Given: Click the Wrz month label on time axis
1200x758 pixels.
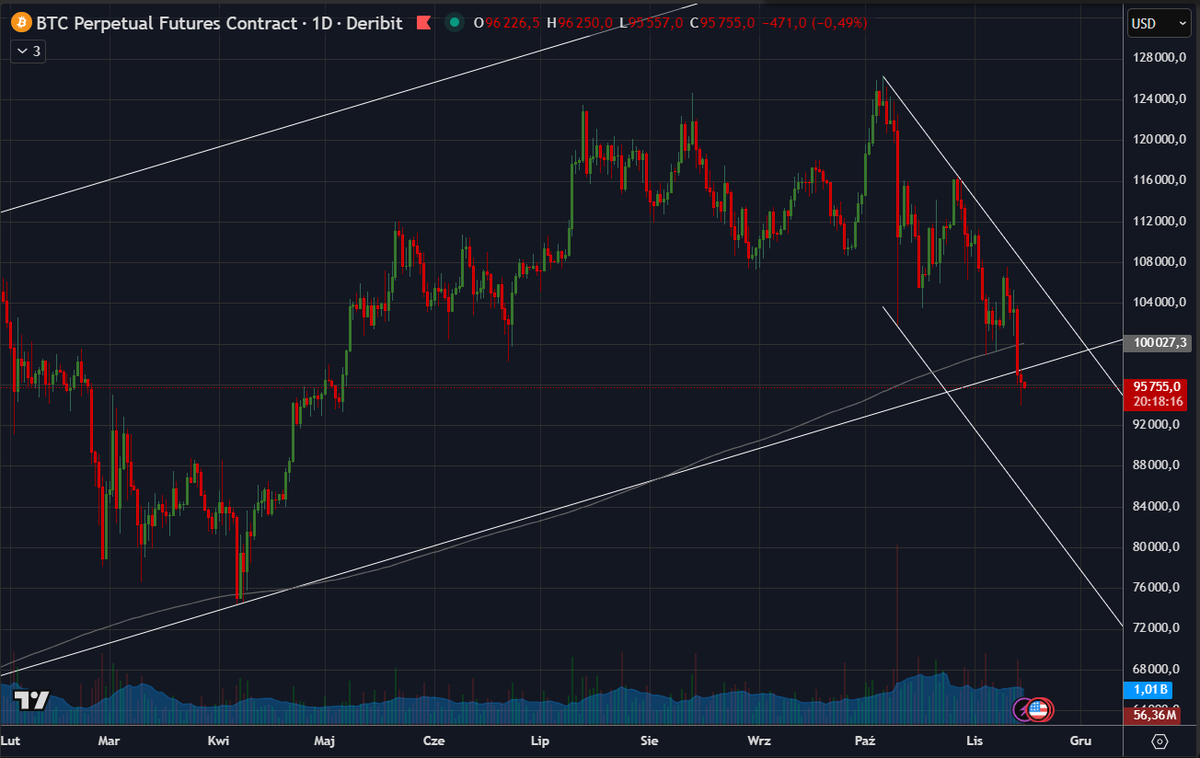Looking at the screenshot, I should (x=759, y=741).
